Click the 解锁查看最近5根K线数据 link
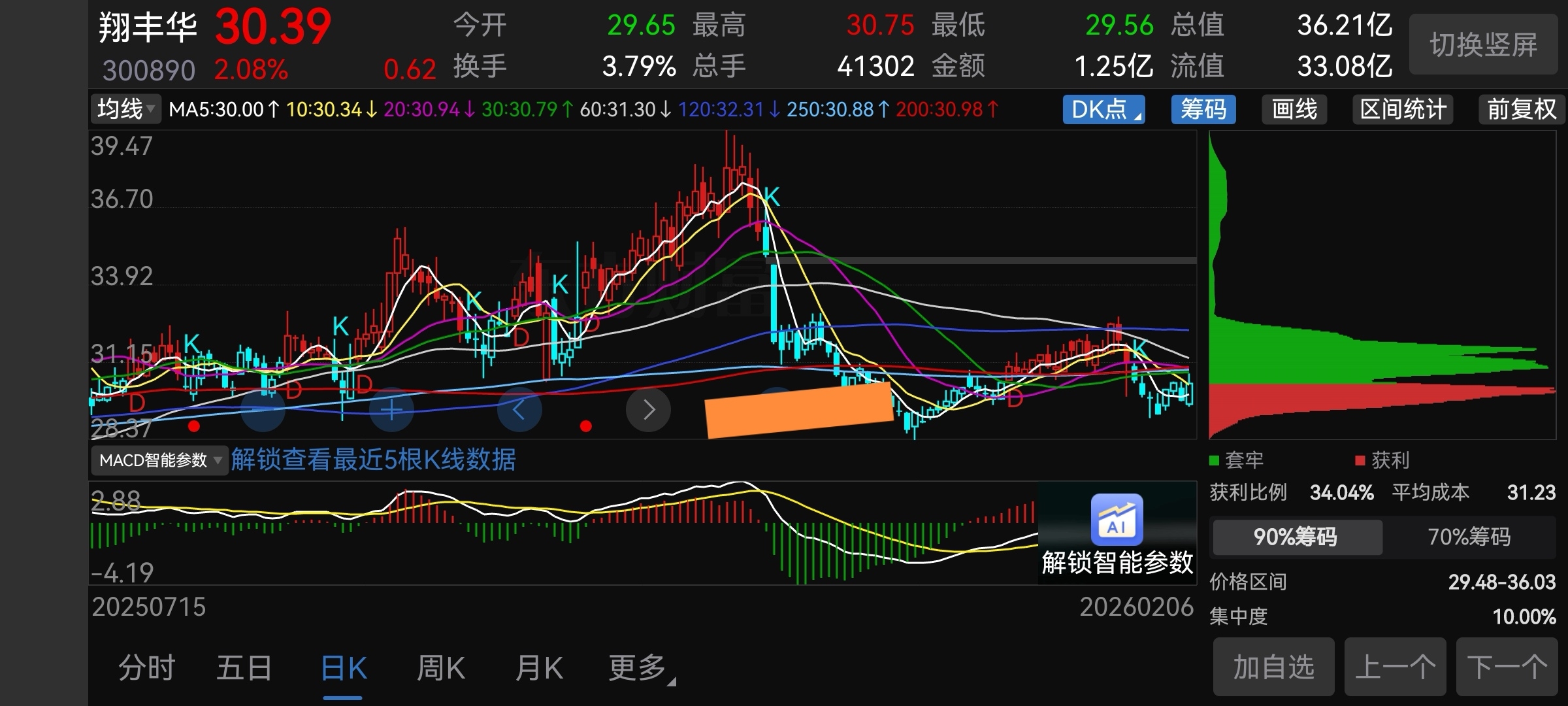 pos(373,460)
